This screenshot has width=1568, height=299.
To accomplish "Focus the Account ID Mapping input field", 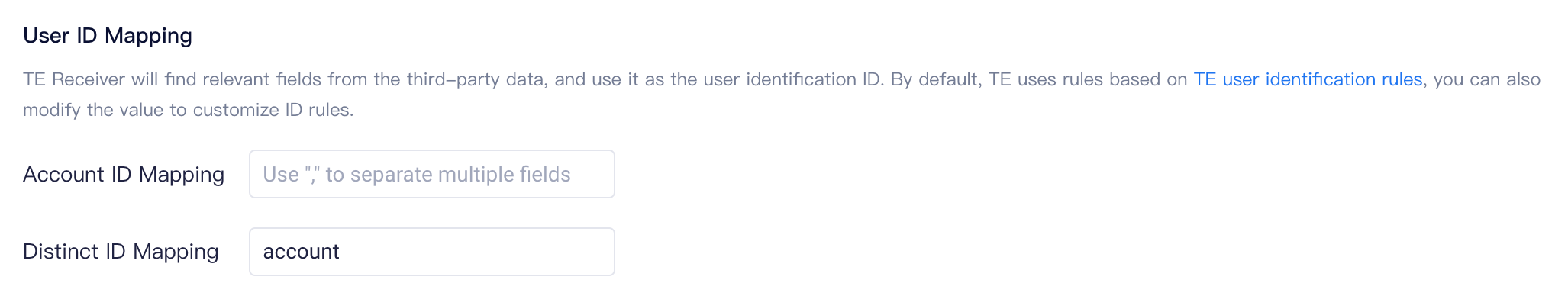I will pos(432,174).
